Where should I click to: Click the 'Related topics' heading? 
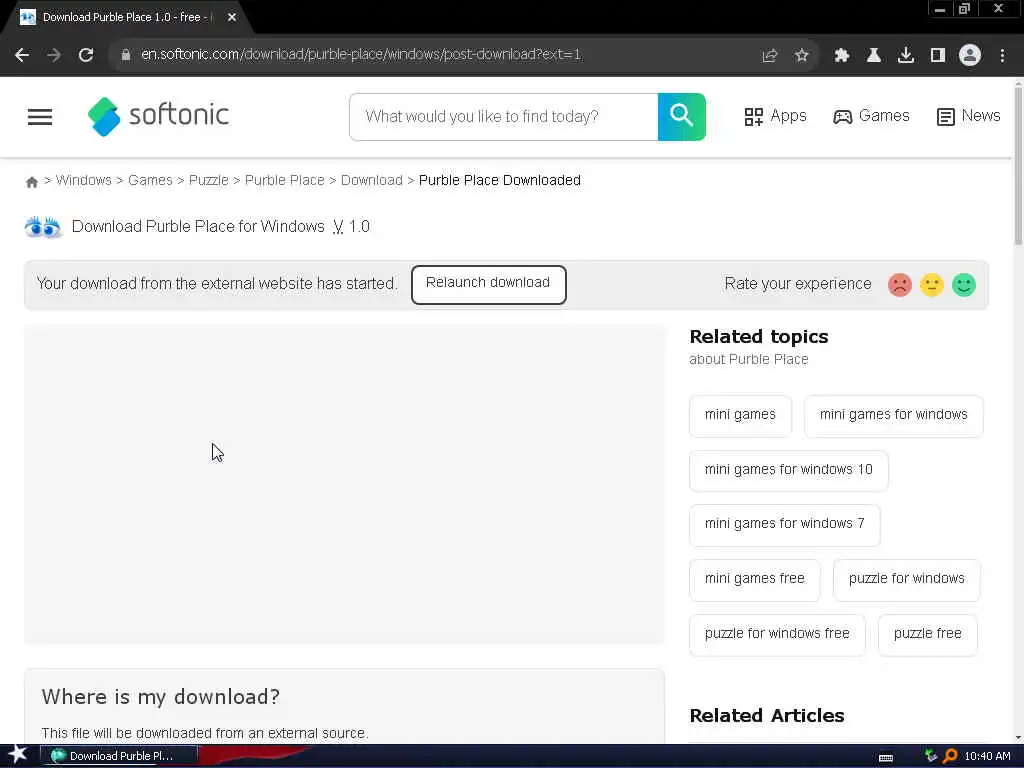(x=759, y=337)
